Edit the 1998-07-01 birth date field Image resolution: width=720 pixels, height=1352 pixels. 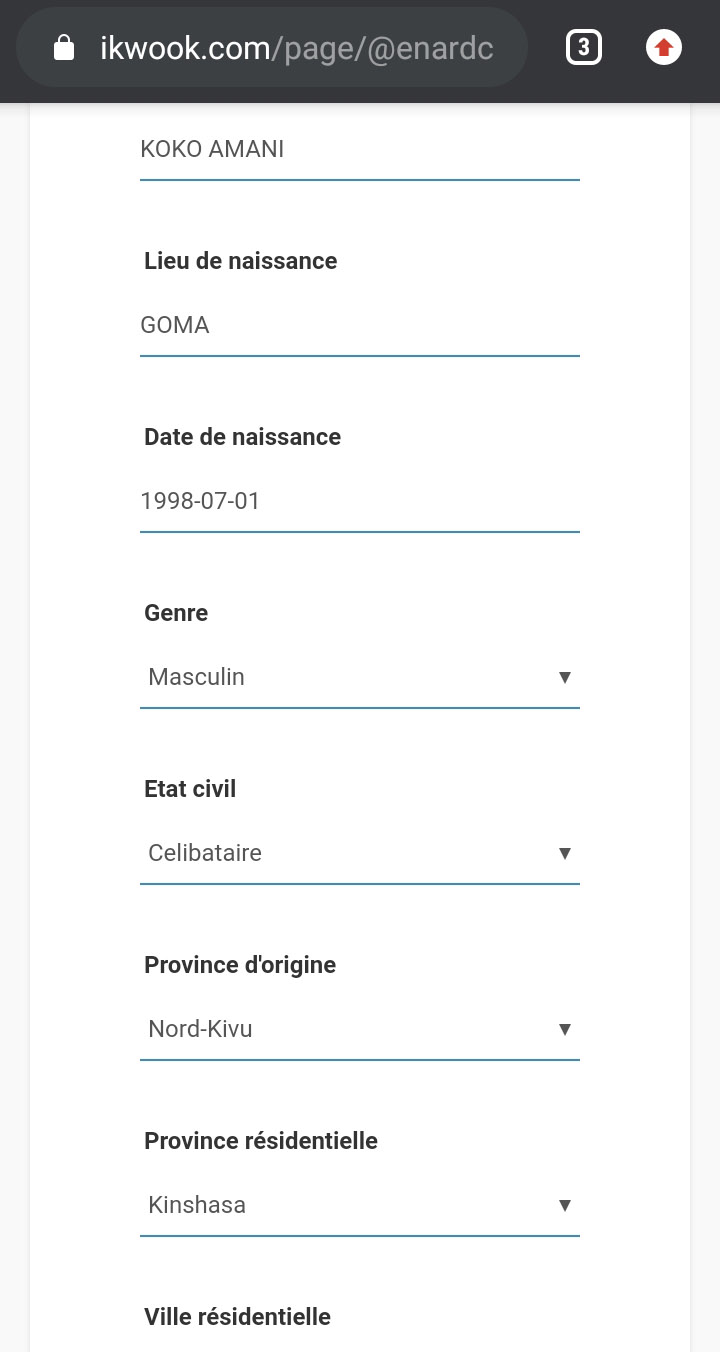[359, 502]
